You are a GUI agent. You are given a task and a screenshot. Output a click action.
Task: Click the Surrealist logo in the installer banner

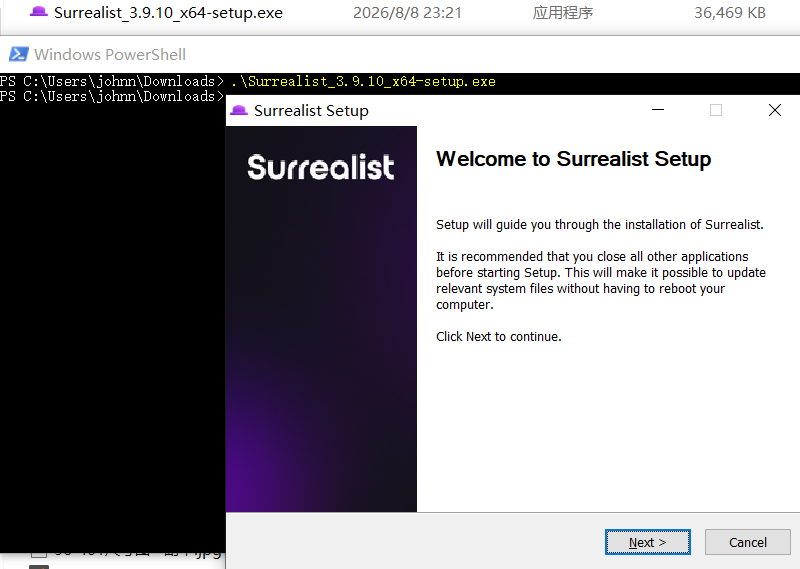[320, 167]
